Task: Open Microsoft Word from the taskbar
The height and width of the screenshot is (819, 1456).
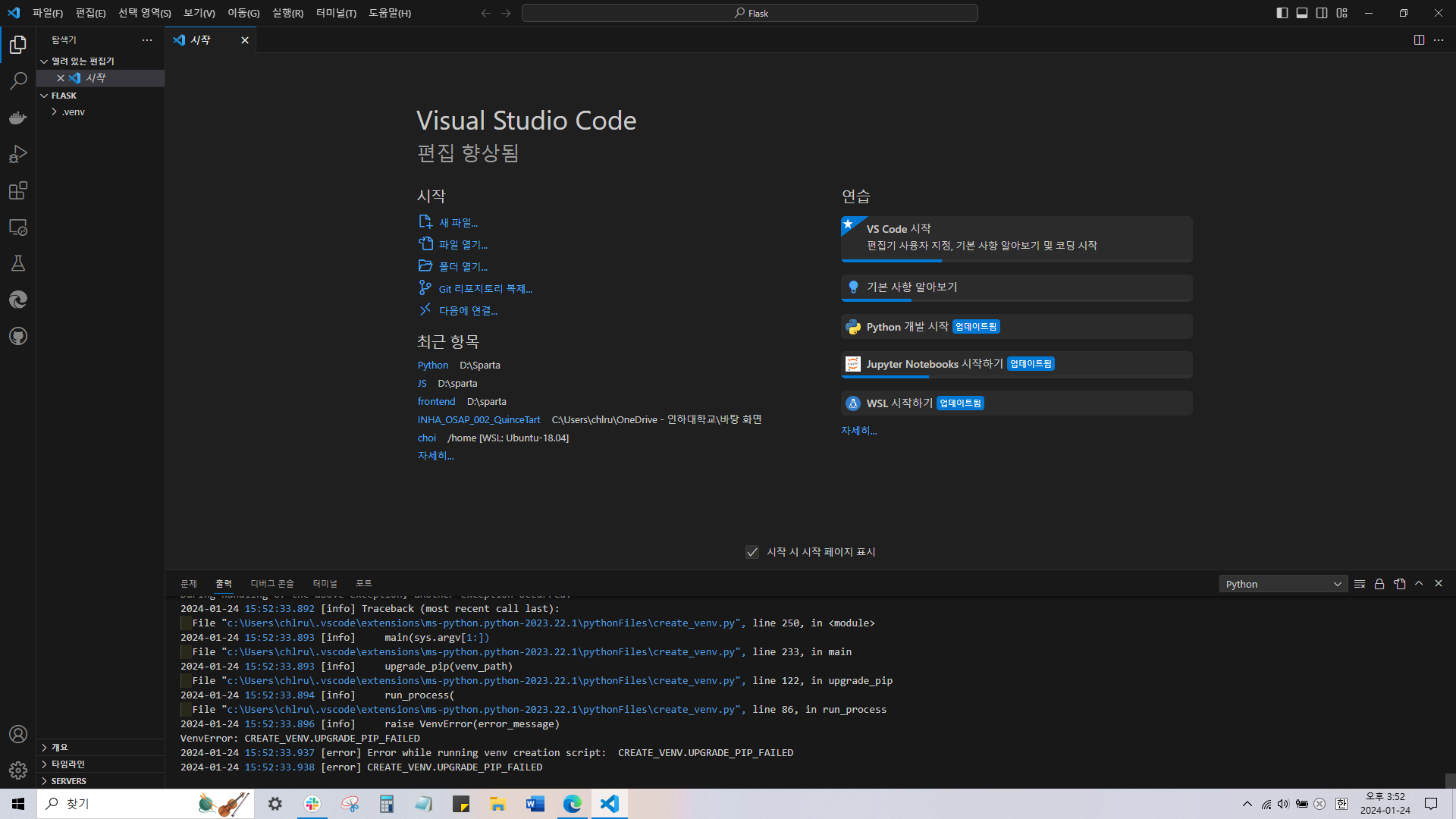Action: 535,804
